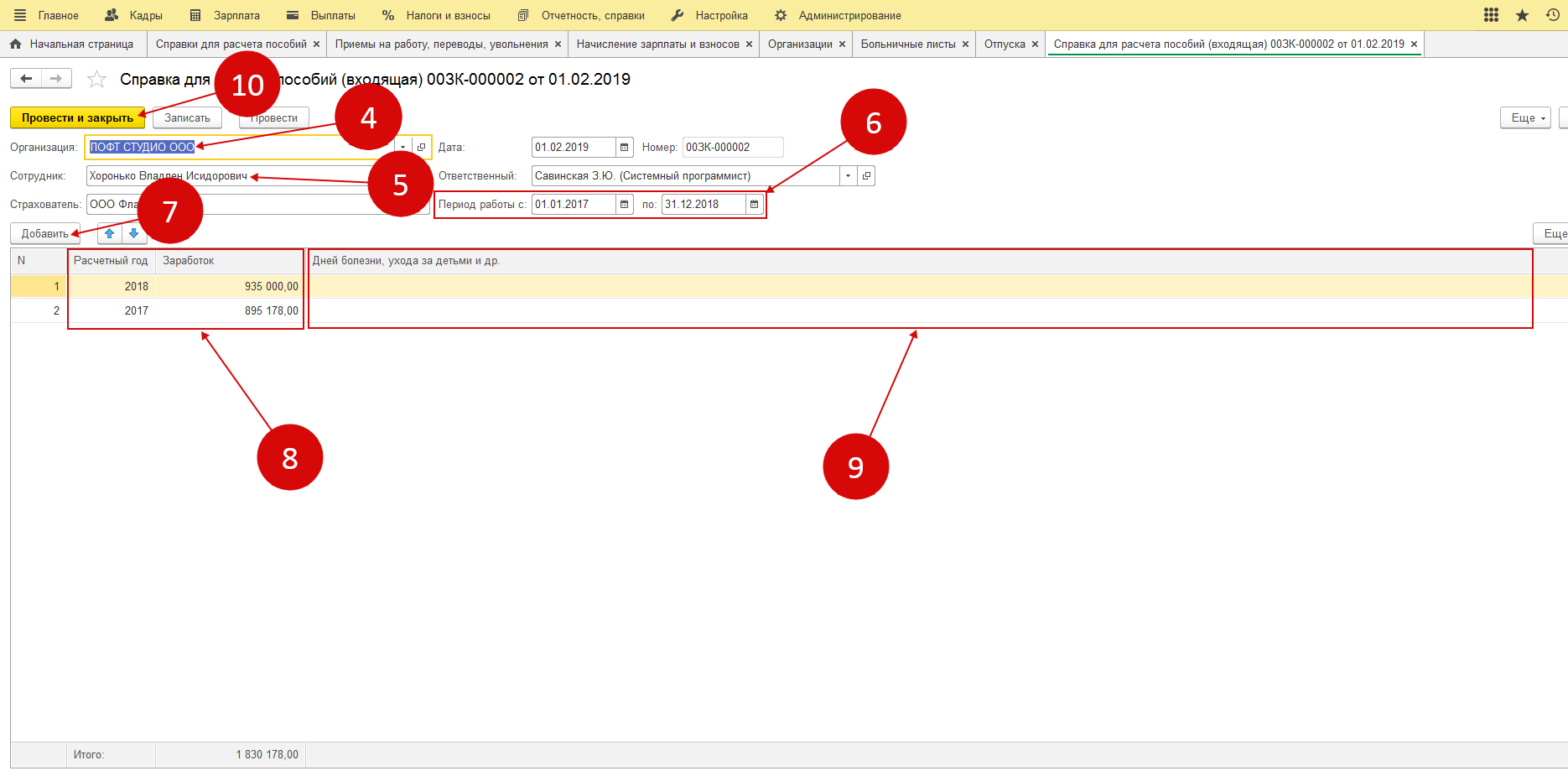Image resolution: width=1568 pixels, height=776 pixels.
Task: Open calendar for Дата field
Action: click(x=624, y=148)
